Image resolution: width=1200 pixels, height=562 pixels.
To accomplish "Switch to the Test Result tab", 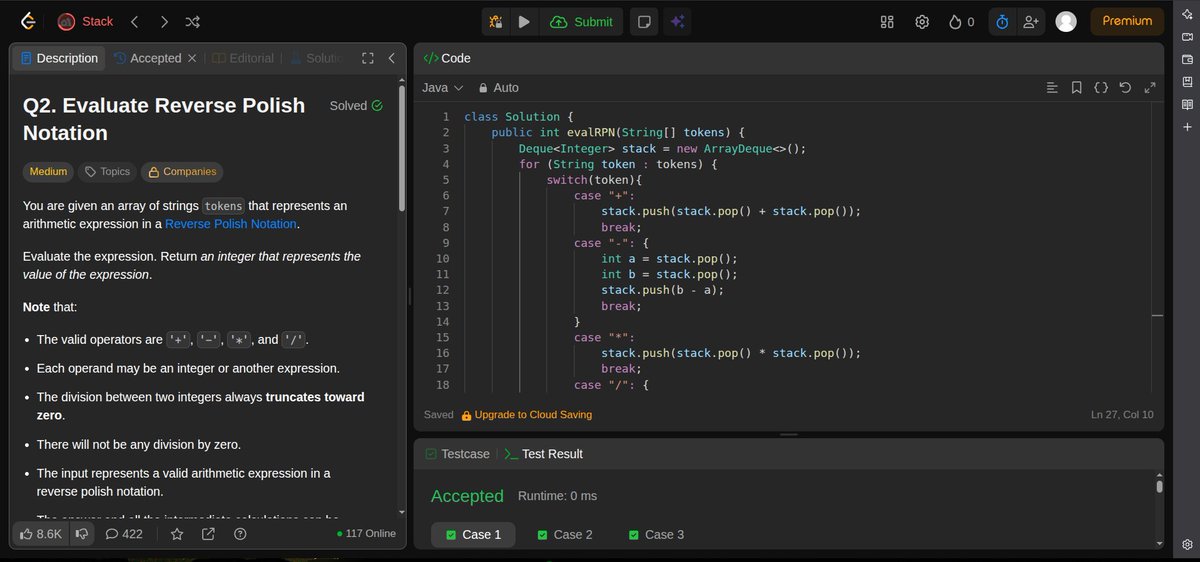I will 543,454.
